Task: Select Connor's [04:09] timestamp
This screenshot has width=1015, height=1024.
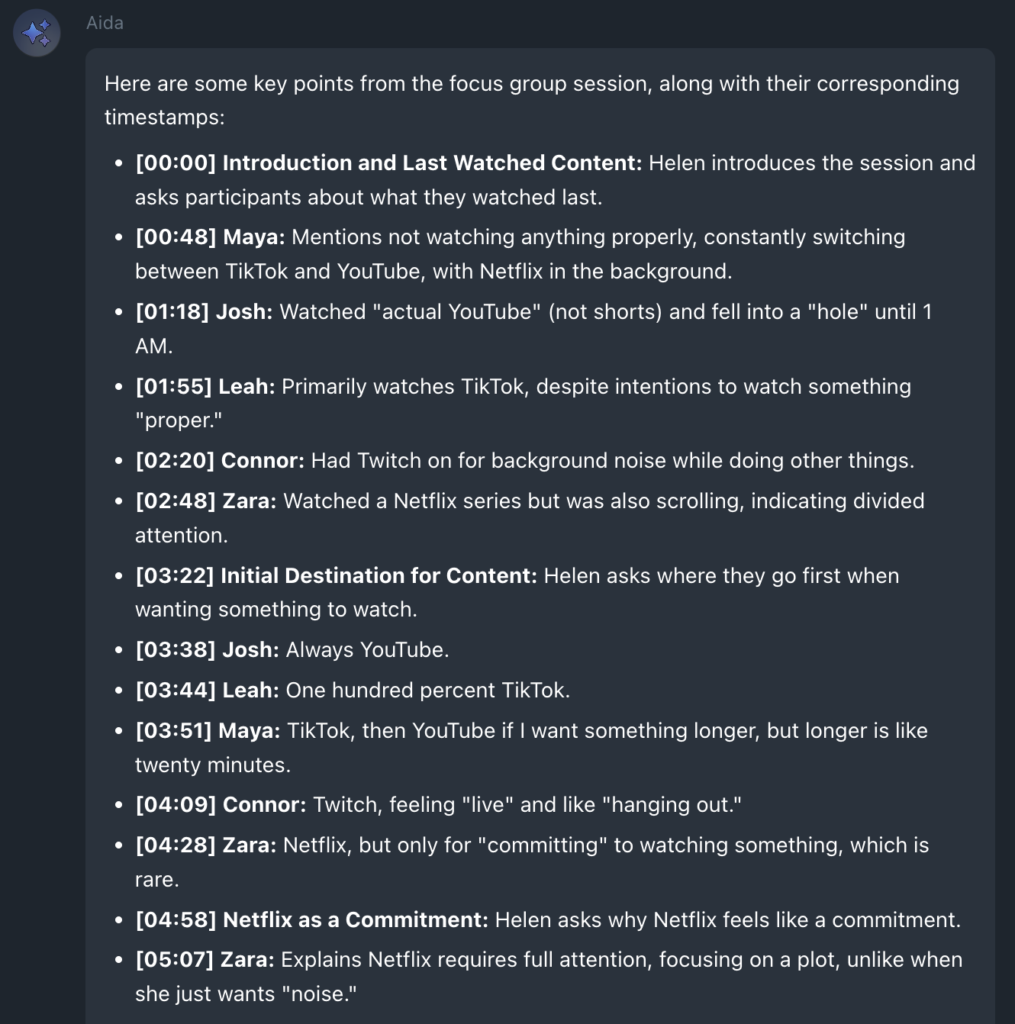Action: click(175, 805)
